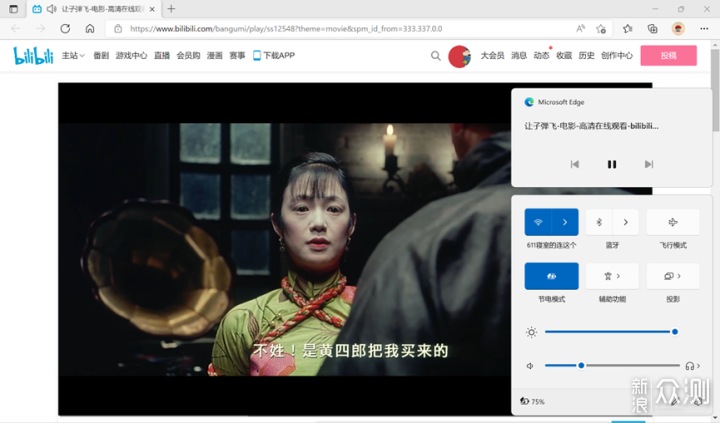Open the 番剧 menu item
Screen dimensions: 720x423
pyautogui.click(x=101, y=56)
